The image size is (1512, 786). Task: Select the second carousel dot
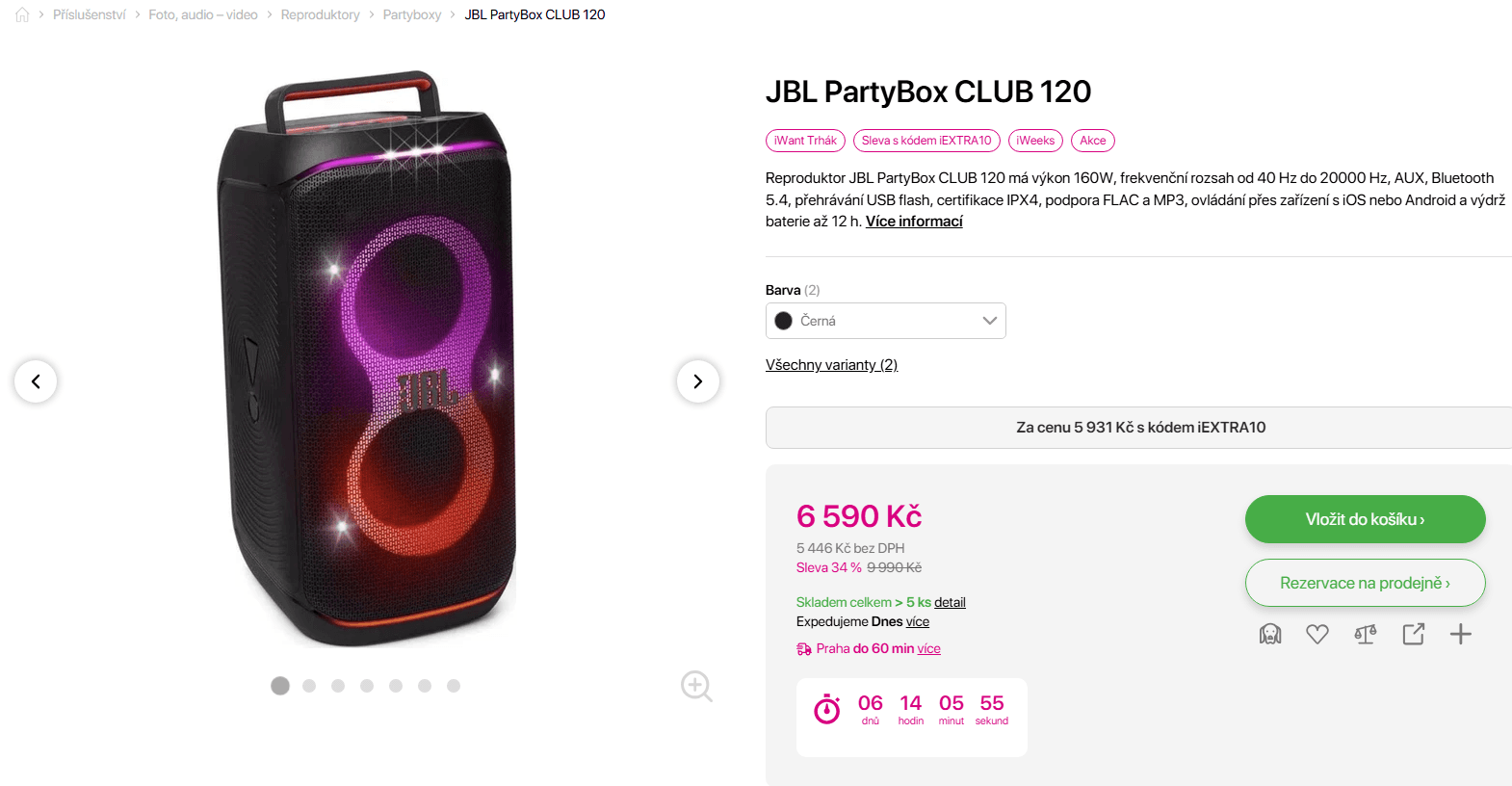tap(309, 686)
